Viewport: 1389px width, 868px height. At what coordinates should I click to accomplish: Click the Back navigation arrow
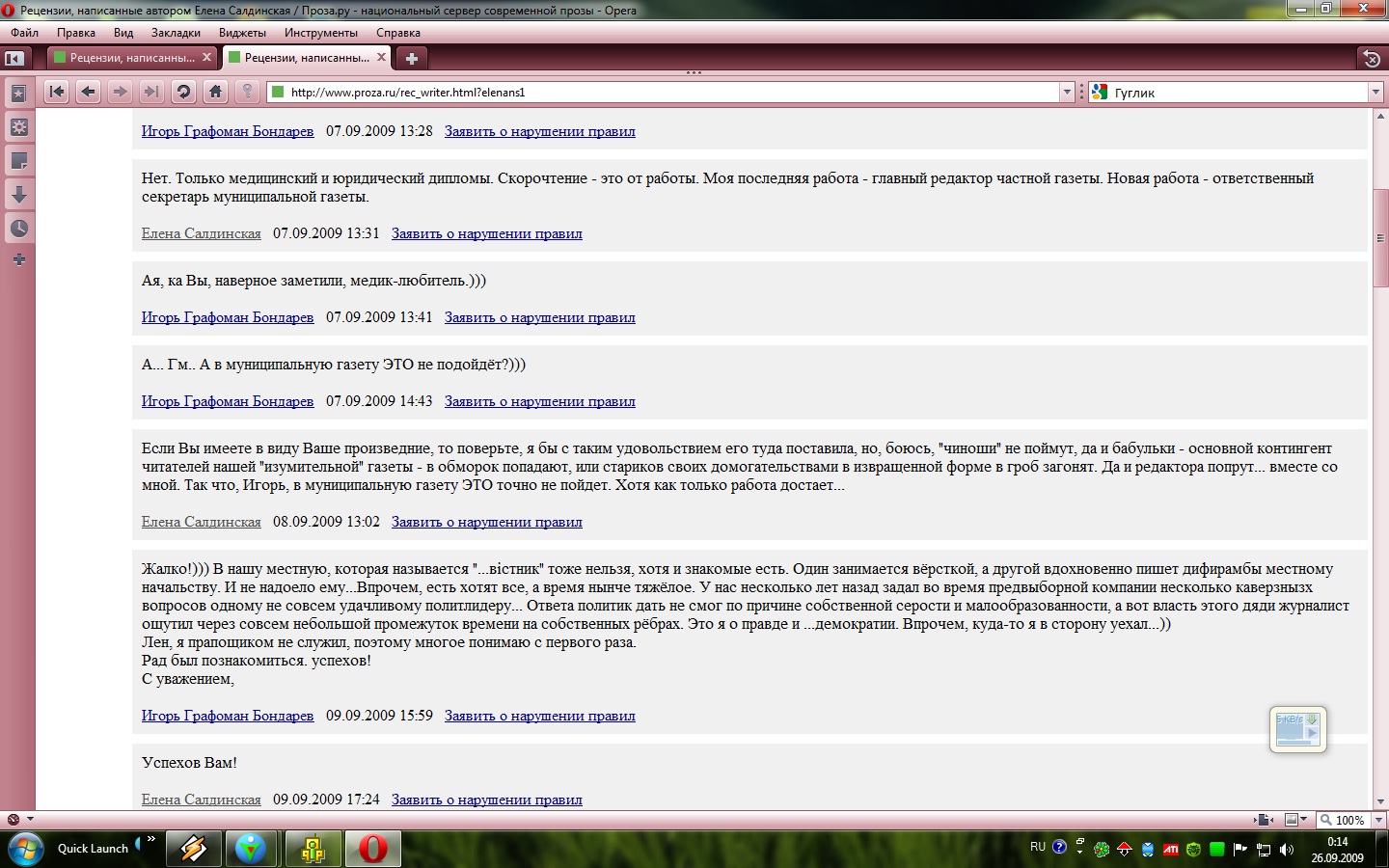(x=88, y=92)
